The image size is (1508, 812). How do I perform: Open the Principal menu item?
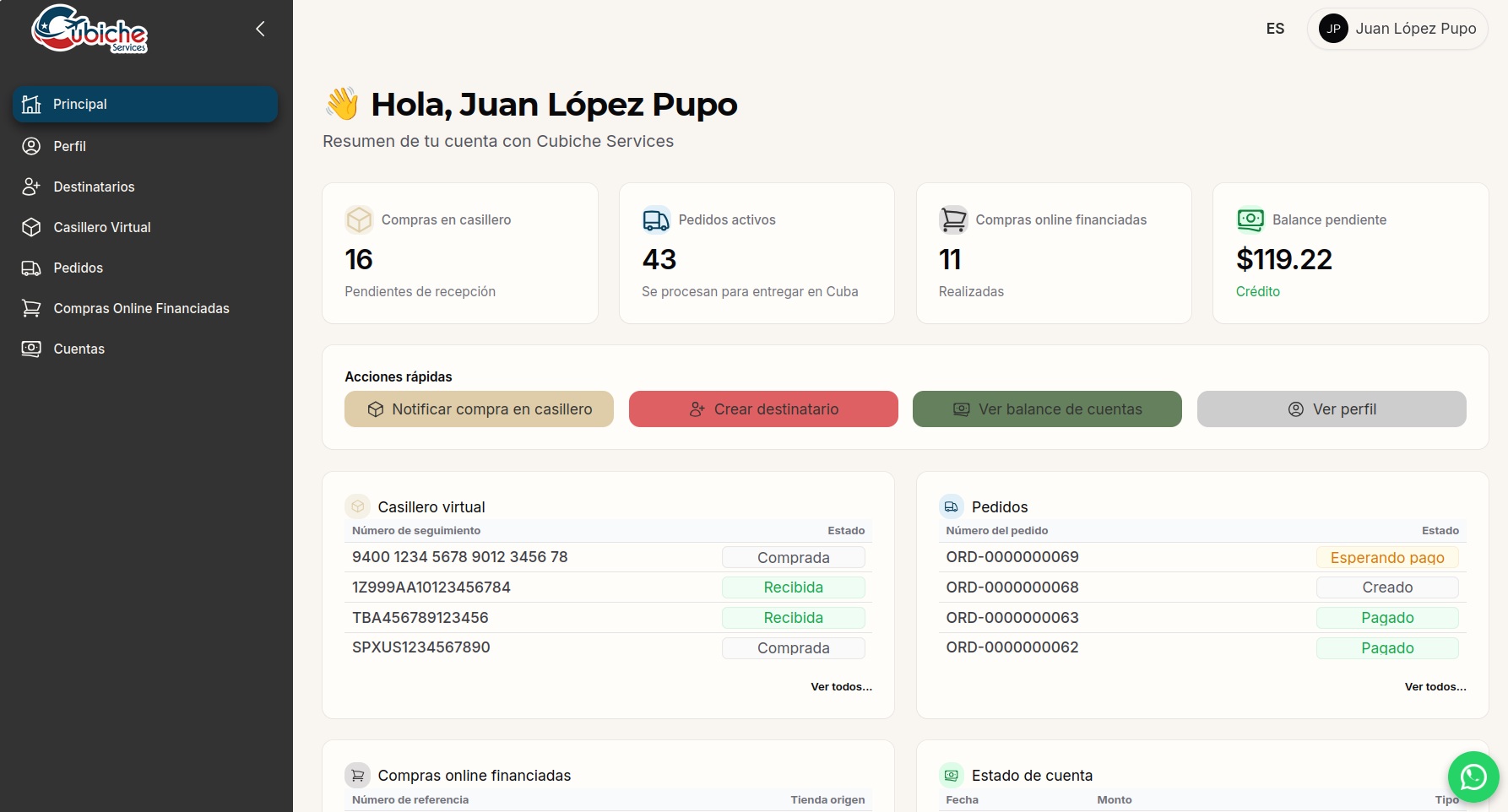pos(145,104)
